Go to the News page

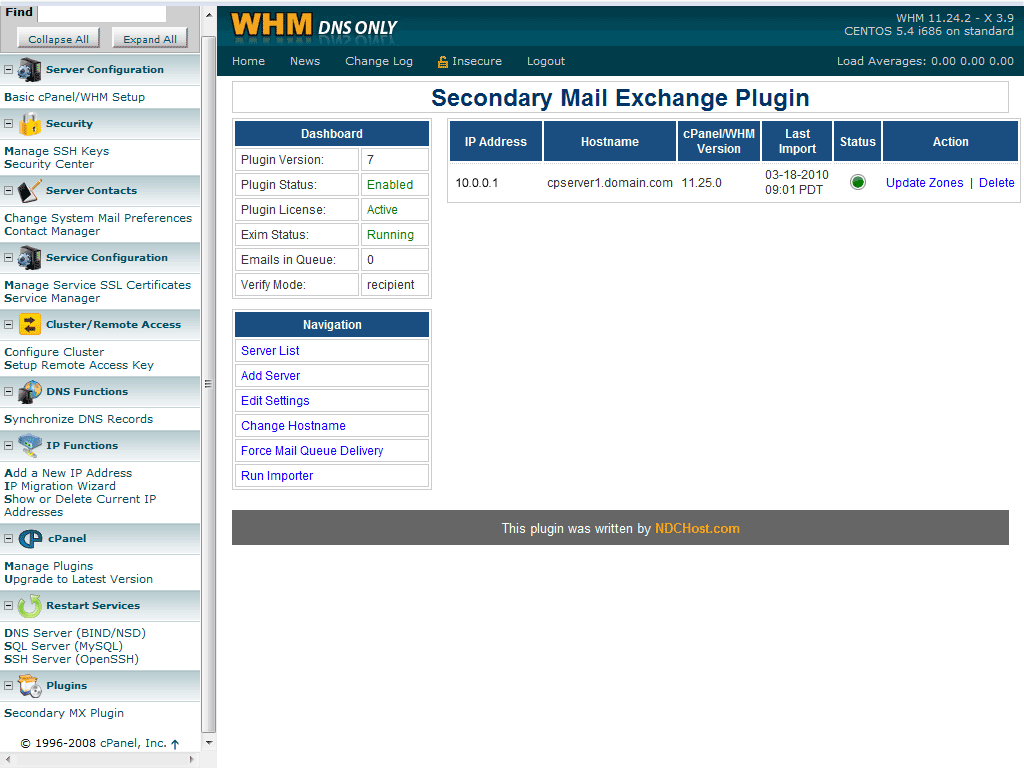point(305,61)
